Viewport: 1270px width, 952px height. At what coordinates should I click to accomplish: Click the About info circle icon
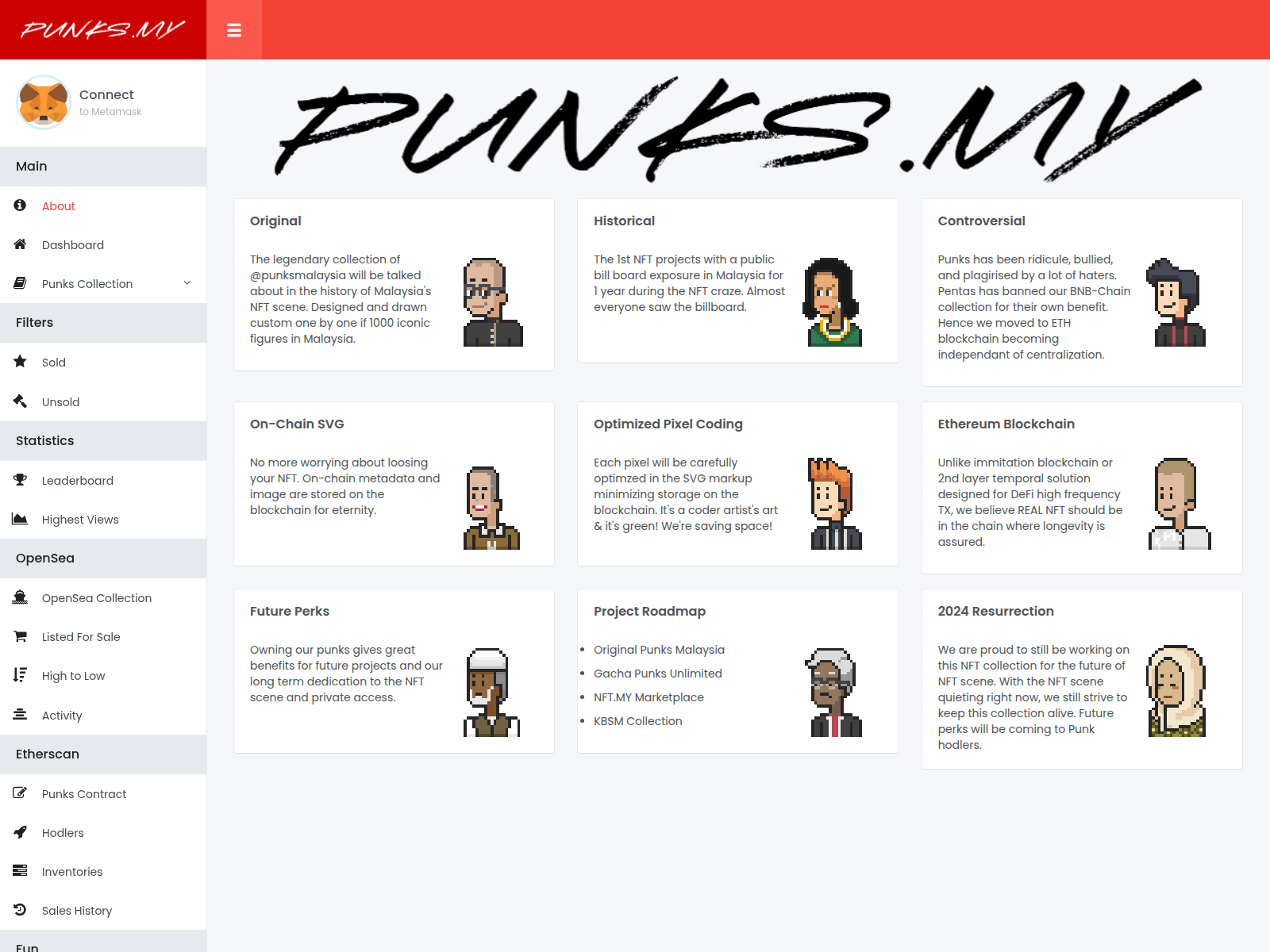21,205
